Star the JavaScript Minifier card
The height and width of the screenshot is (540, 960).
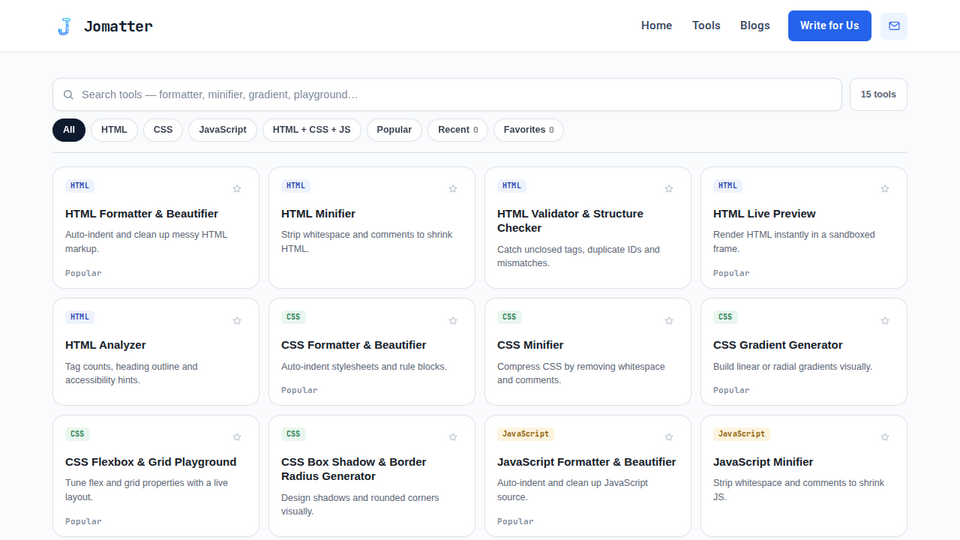[x=885, y=437]
